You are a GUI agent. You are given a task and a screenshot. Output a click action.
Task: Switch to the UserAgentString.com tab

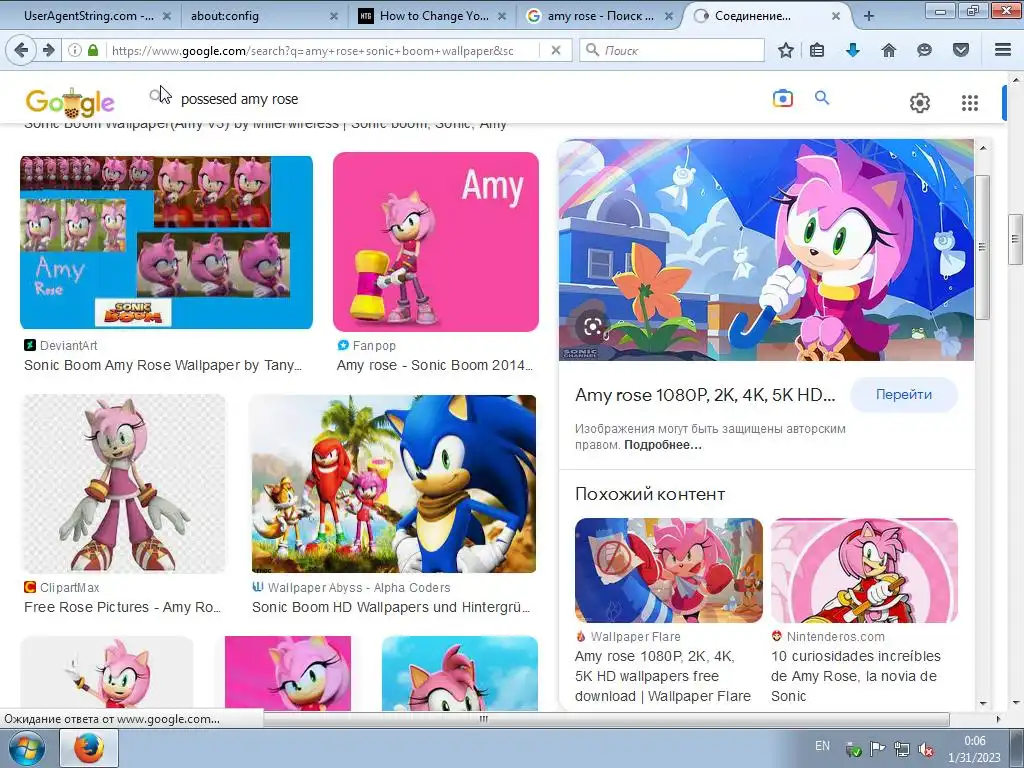[89, 16]
